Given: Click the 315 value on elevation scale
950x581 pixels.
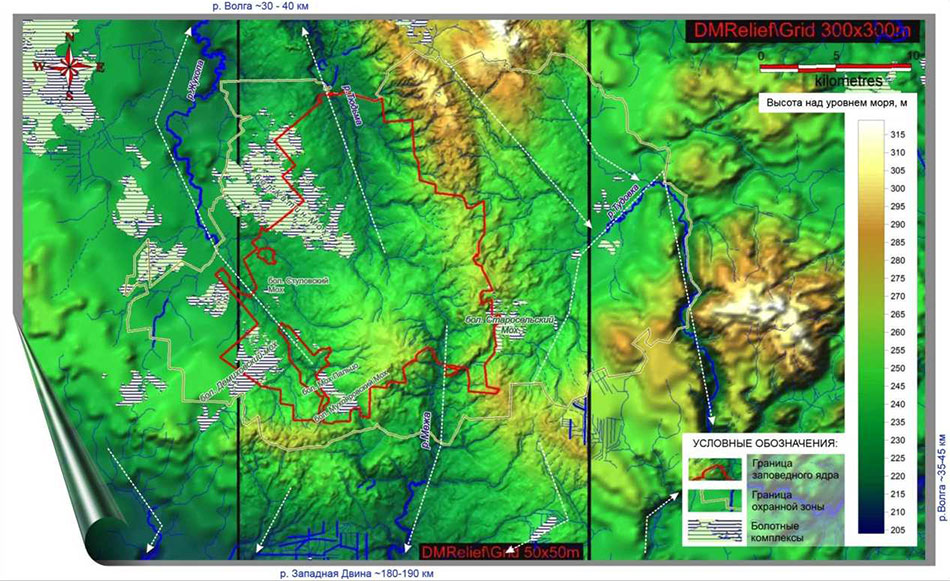Looking at the screenshot, I should point(897,135).
